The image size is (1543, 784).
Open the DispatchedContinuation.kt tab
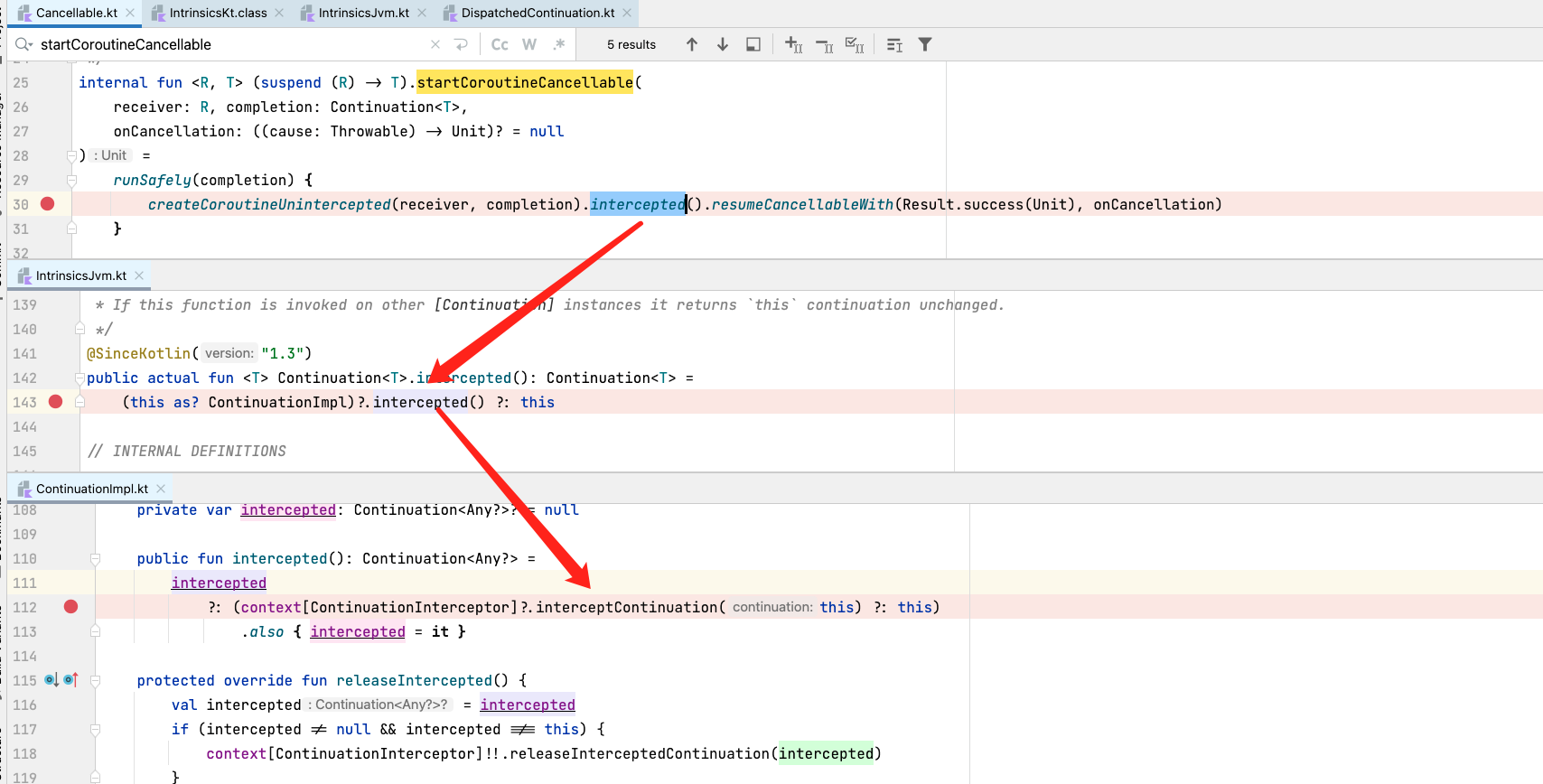[538, 13]
